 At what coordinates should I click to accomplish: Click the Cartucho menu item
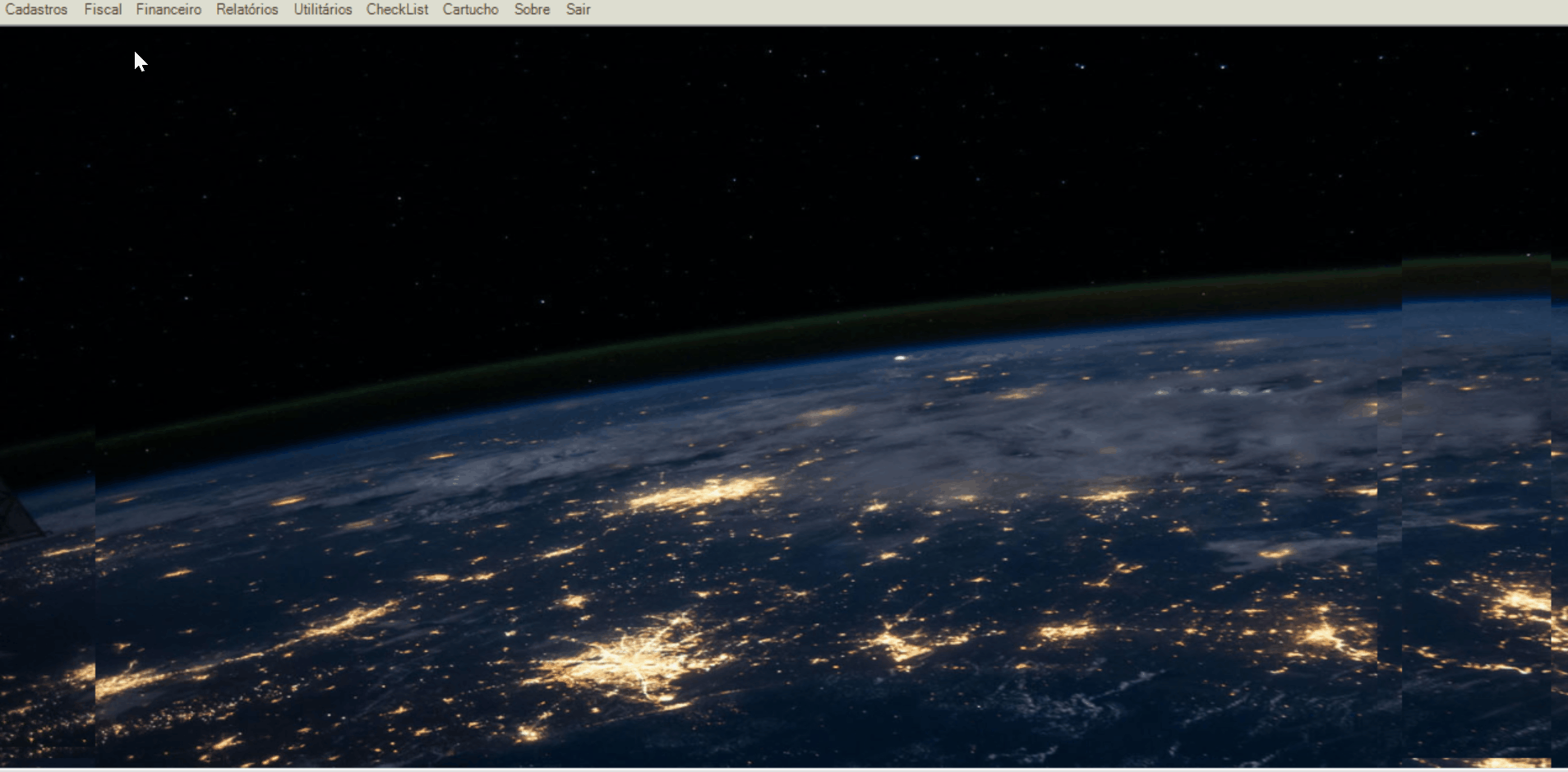click(x=471, y=10)
